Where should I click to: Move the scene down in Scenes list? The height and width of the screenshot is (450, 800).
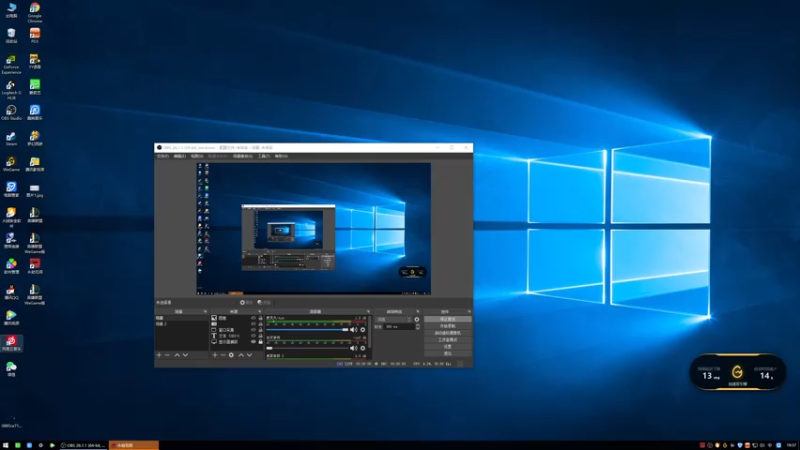(x=185, y=355)
